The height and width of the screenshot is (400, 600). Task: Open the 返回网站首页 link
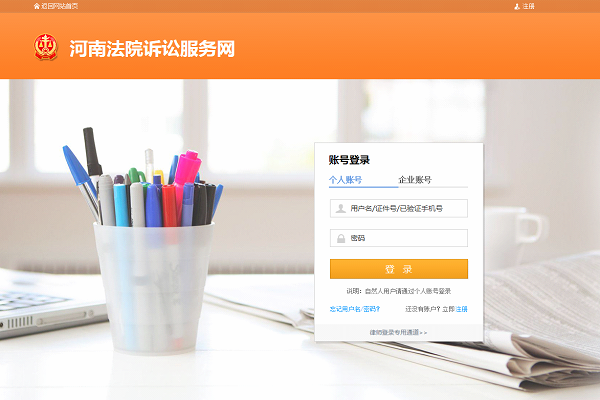59,6
